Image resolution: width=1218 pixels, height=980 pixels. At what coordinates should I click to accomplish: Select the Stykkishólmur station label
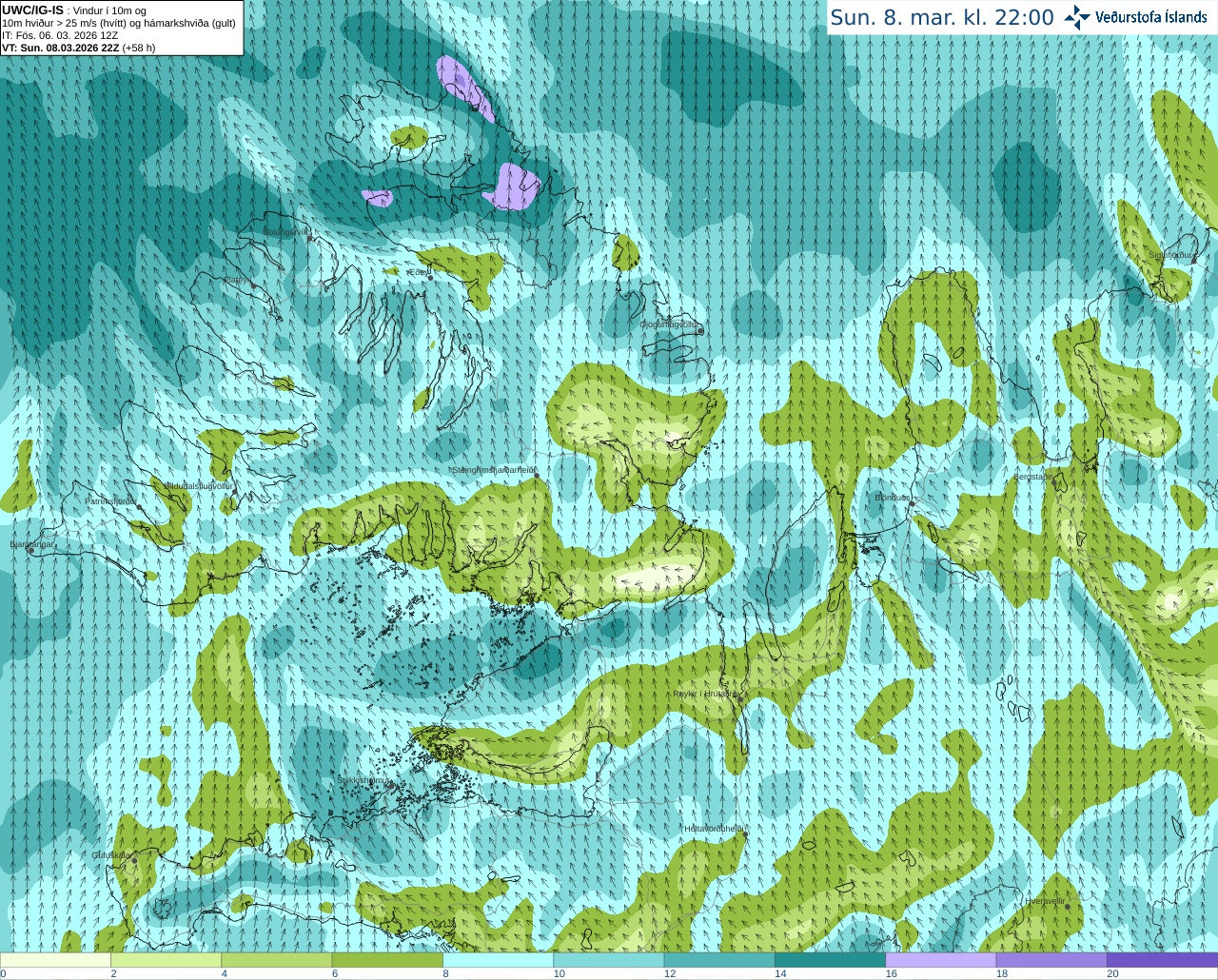point(363,780)
